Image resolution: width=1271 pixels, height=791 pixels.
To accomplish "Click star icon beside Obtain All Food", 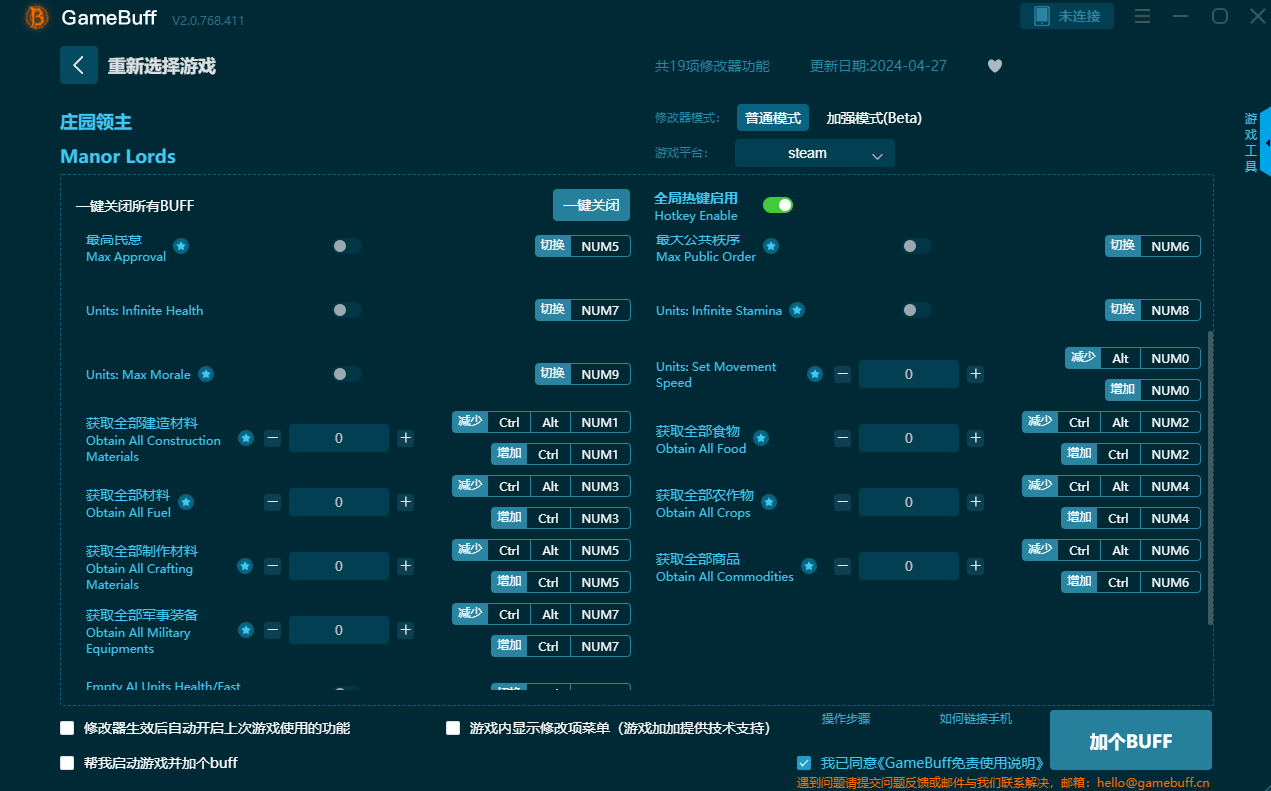I will pos(761,438).
